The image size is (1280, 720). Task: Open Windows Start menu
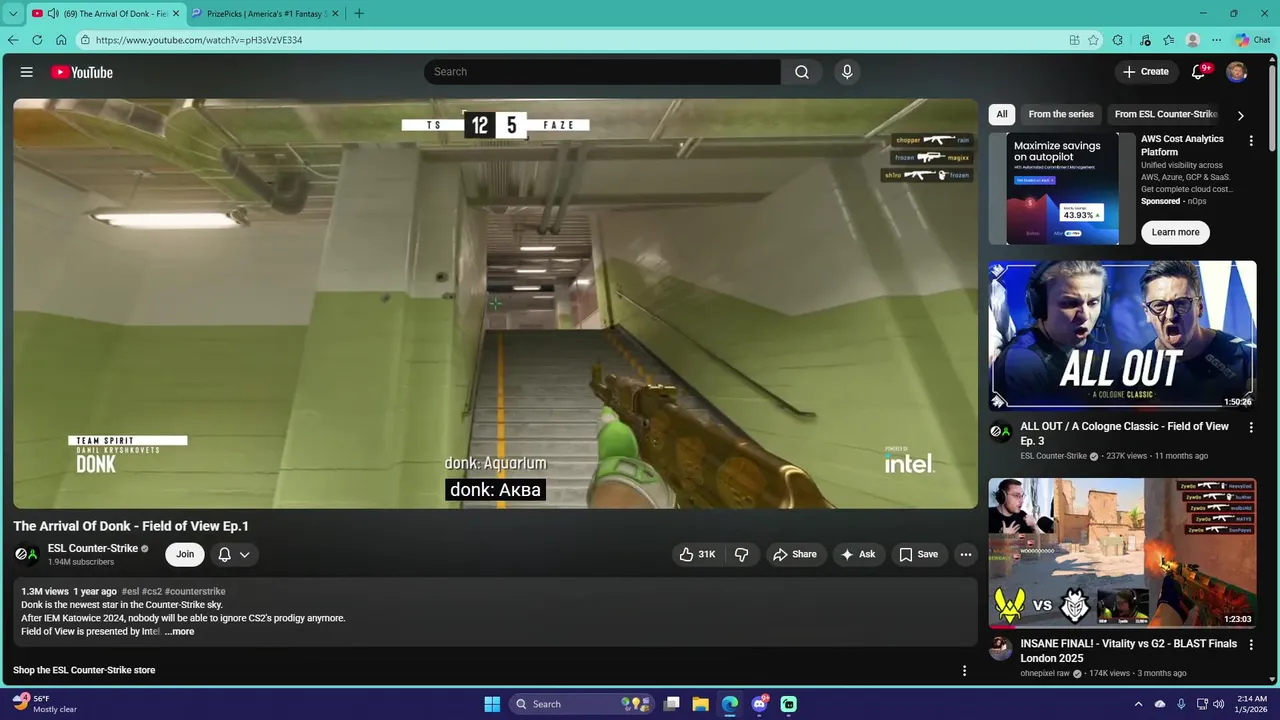coord(492,704)
